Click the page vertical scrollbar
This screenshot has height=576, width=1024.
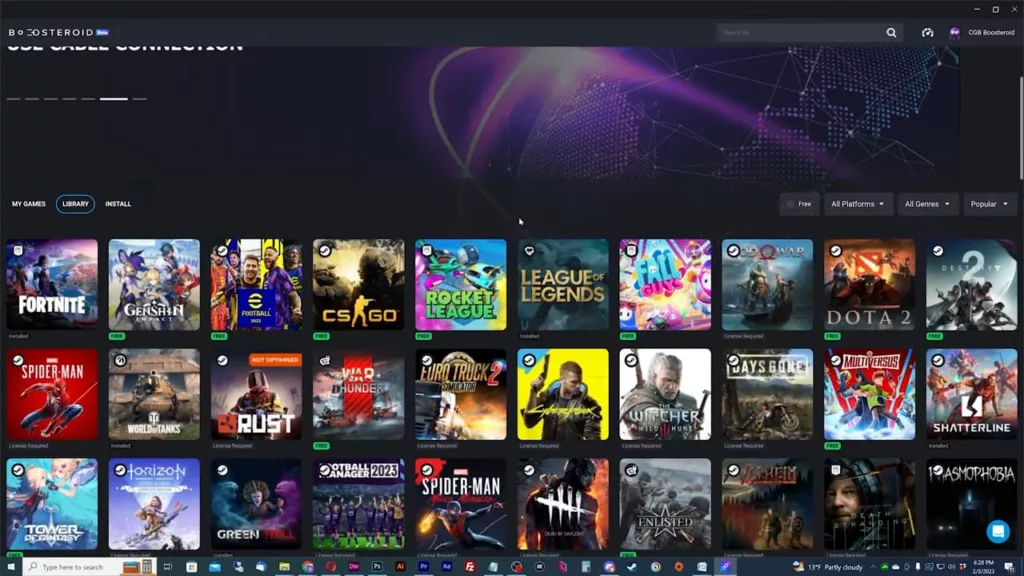coord(1021,127)
